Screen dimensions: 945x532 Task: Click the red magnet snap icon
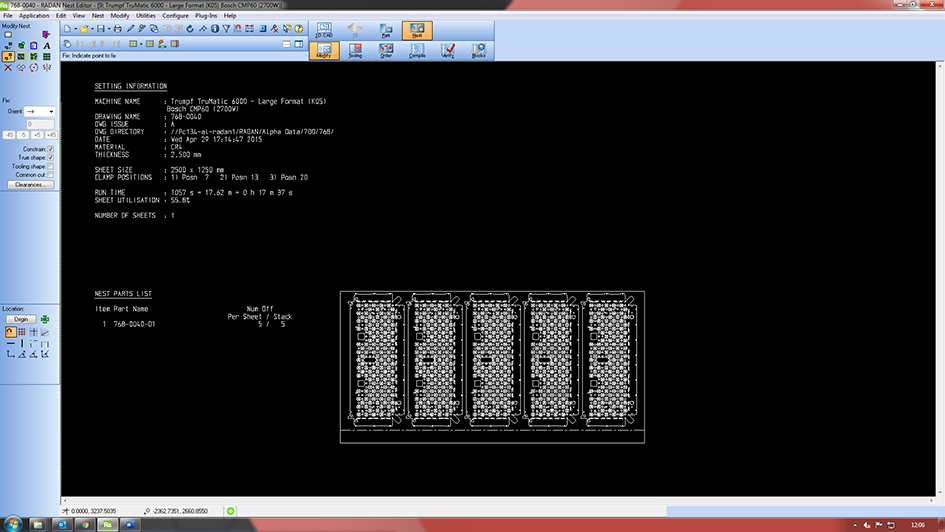237,28
